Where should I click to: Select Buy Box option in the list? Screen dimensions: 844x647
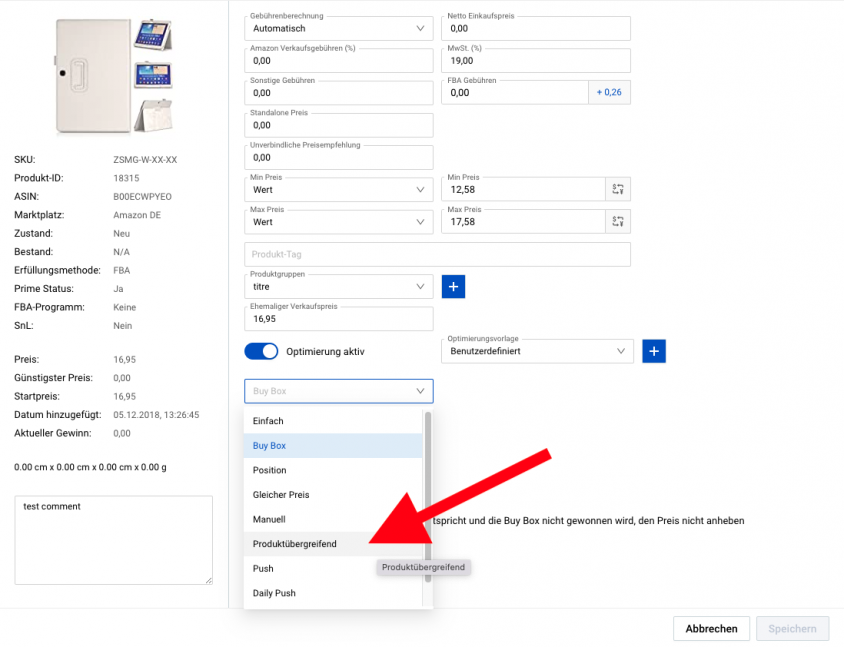point(333,446)
